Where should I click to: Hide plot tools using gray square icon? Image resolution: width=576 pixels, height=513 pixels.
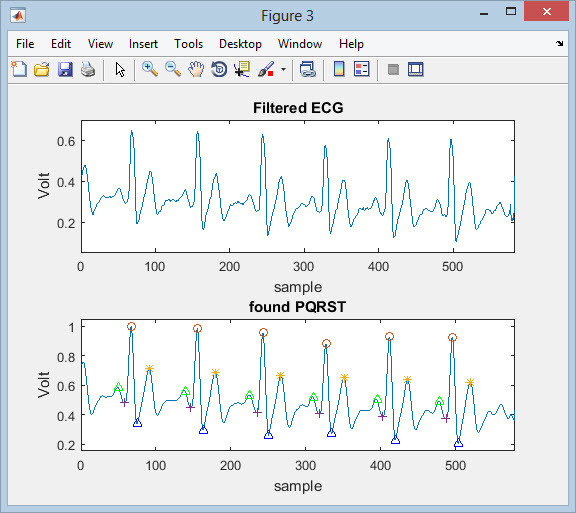point(393,69)
